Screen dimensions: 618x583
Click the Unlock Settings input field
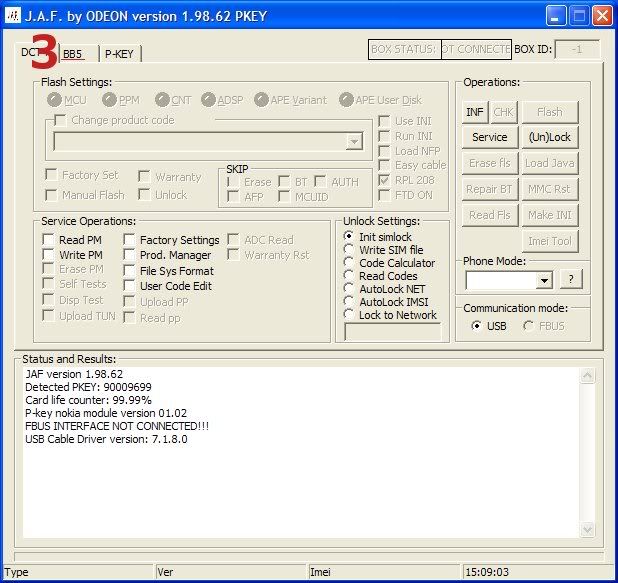click(x=393, y=332)
